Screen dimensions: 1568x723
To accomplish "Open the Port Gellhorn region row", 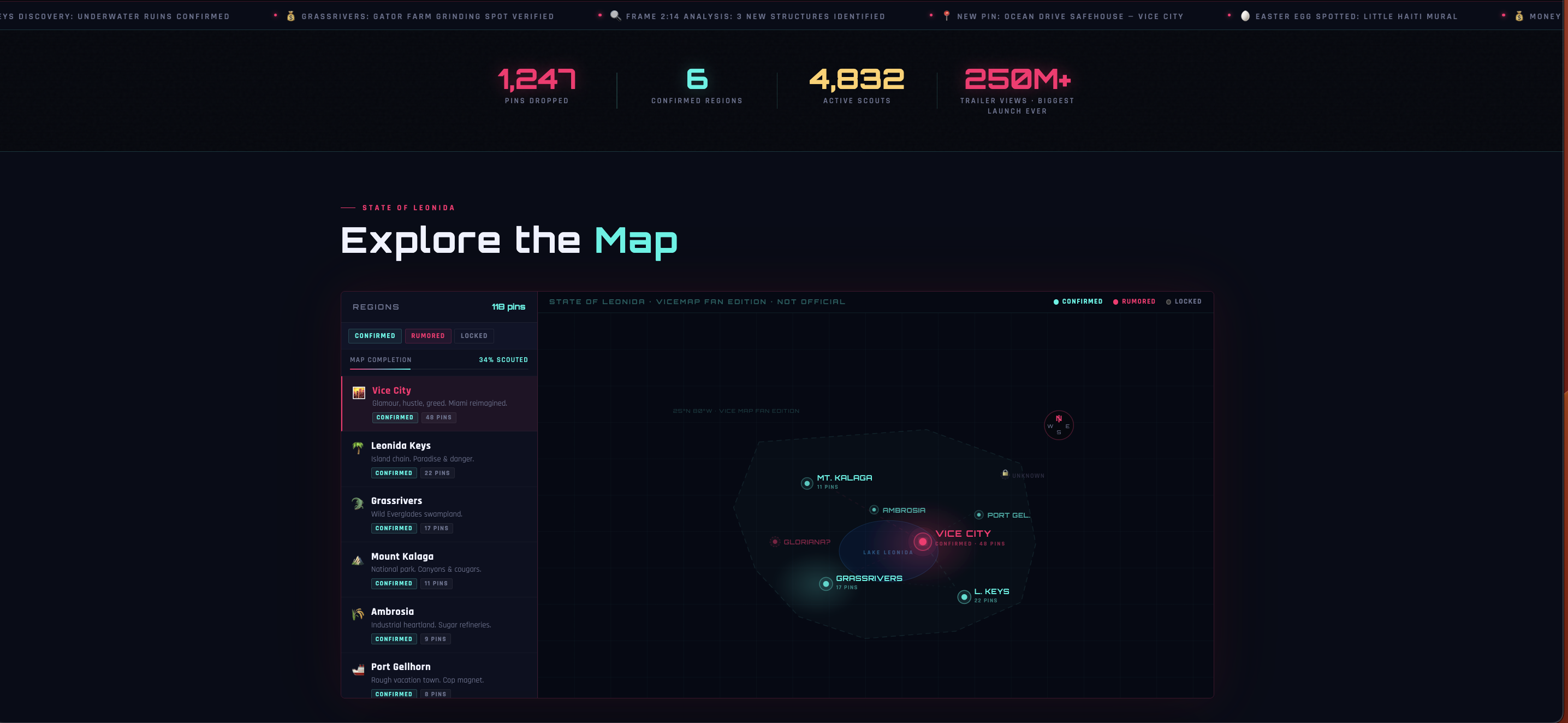I will pyautogui.click(x=439, y=675).
